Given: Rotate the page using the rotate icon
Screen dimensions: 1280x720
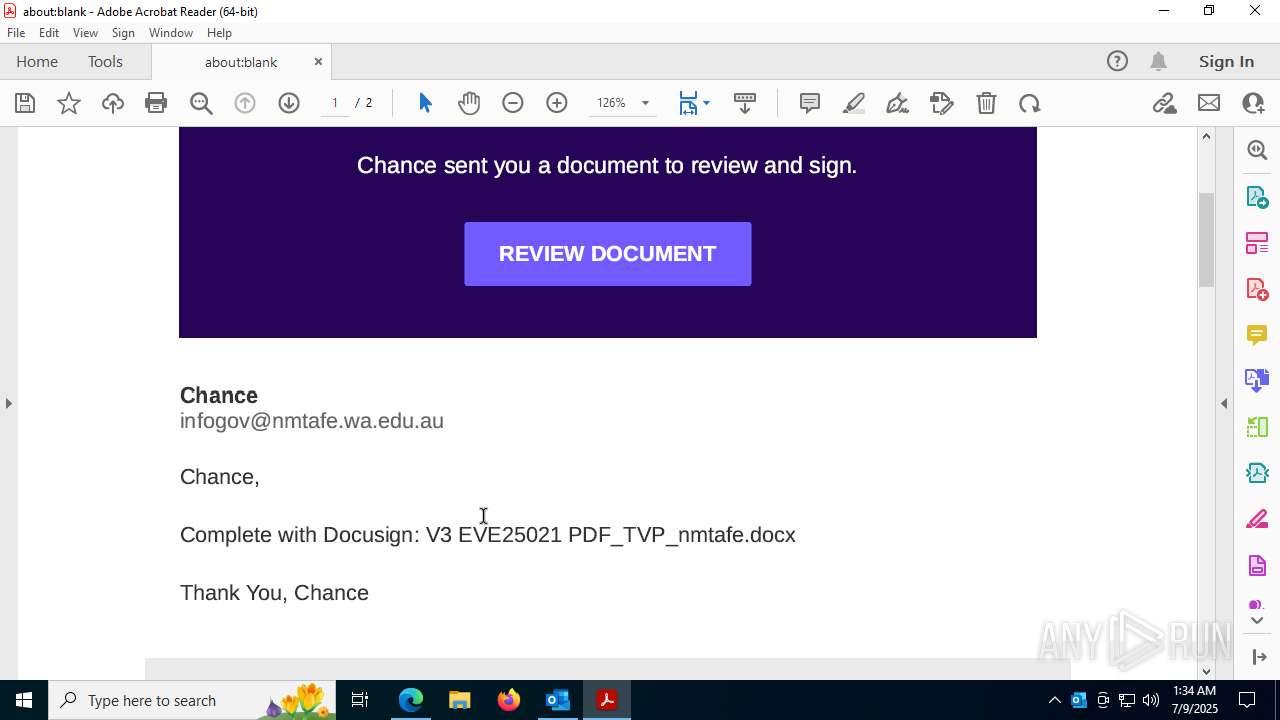Looking at the screenshot, I should click(x=1030, y=103).
